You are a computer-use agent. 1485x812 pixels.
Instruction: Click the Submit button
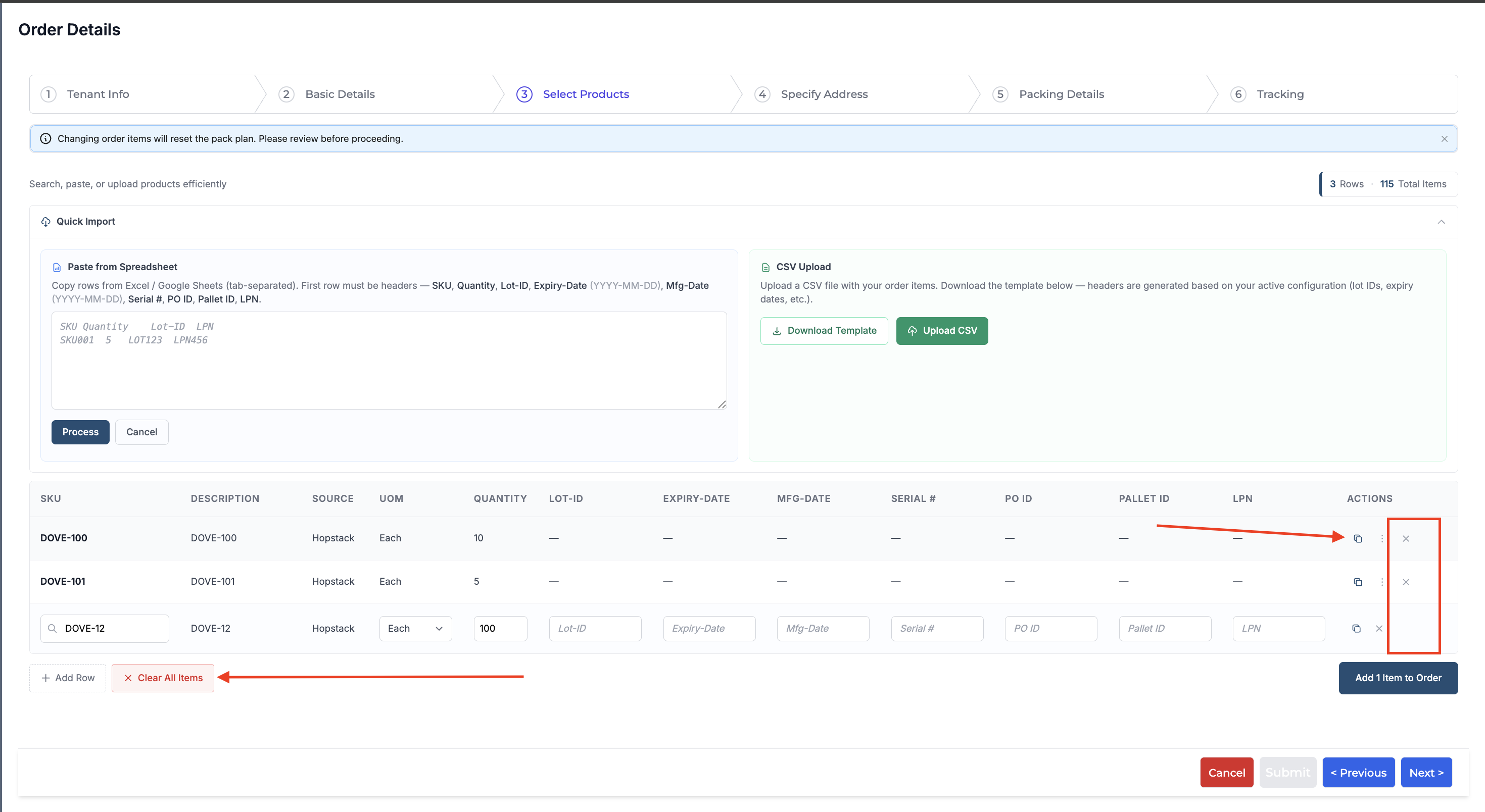click(x=1288, y=772)
